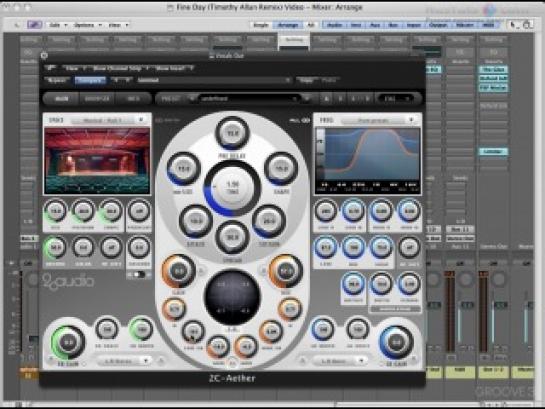Switch the mixer to Arrange view
The image size is (545, 409).
288,25
